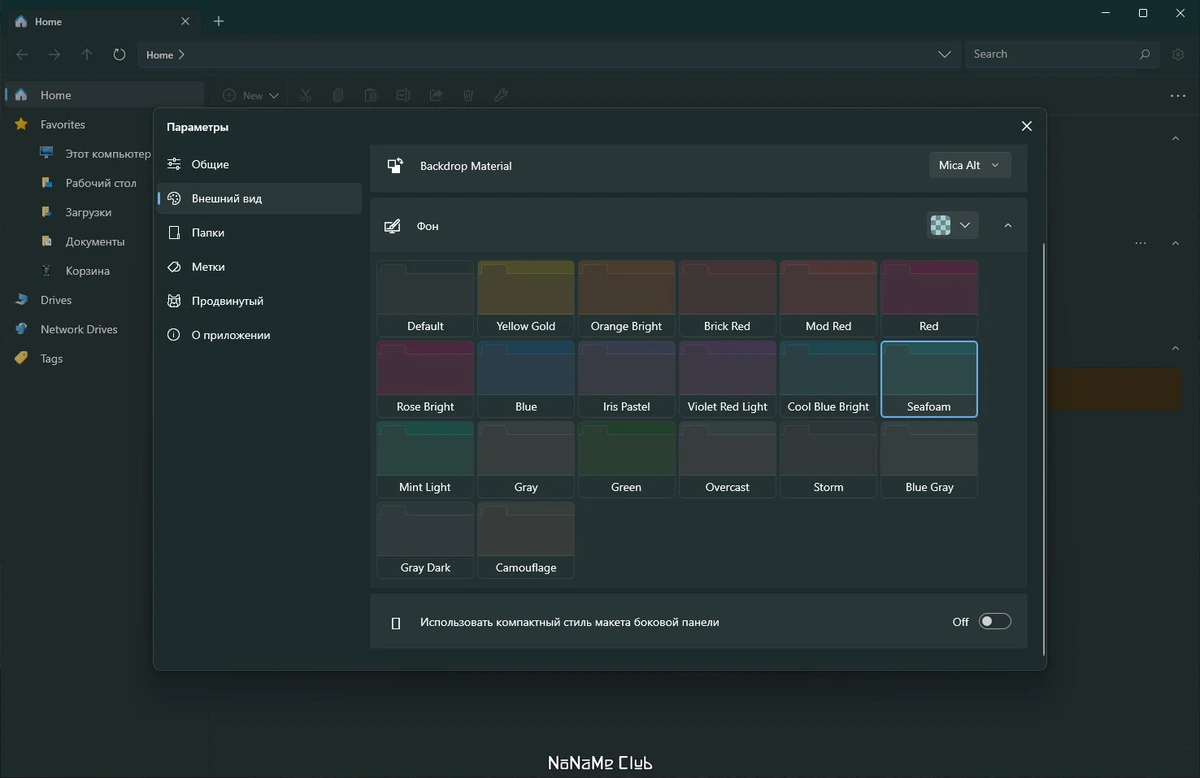1200x778 pixels.
Task: Click the Home breadcrumb in the address bar
Action: (159, 55)
